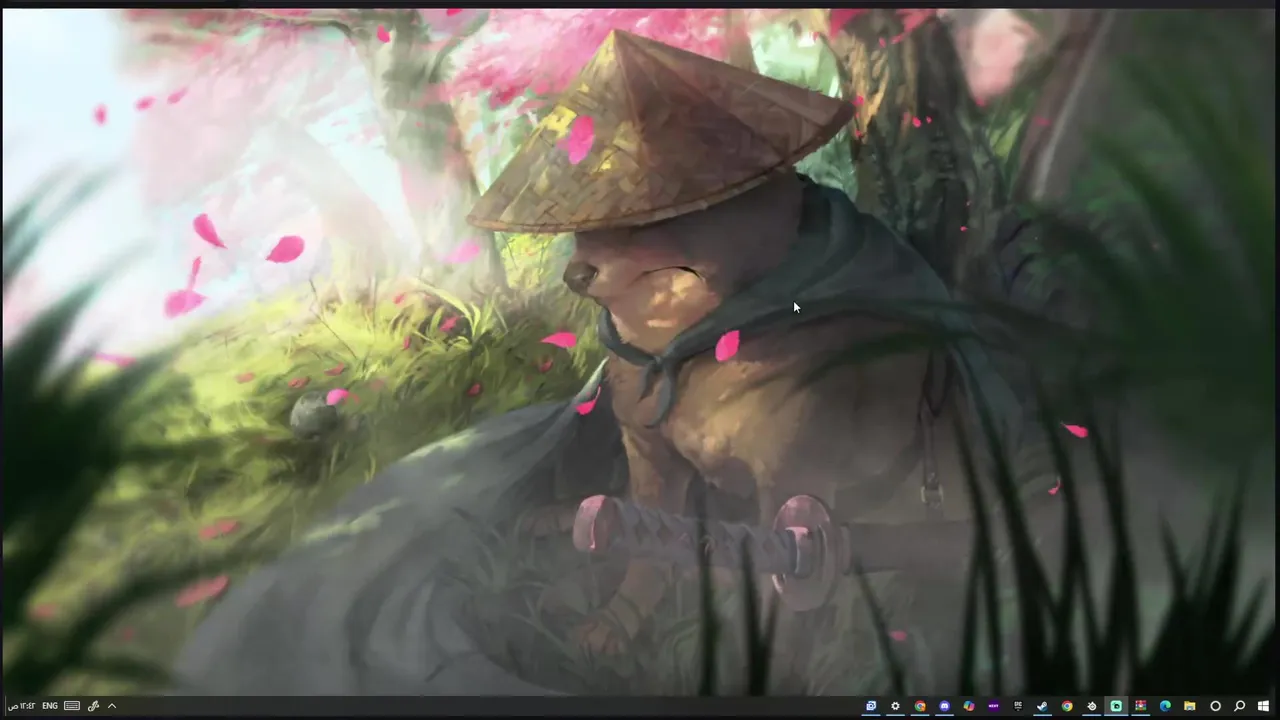Launch Cortana circle icon
The image size is (1280, 720).
(x=1215, y=706)
